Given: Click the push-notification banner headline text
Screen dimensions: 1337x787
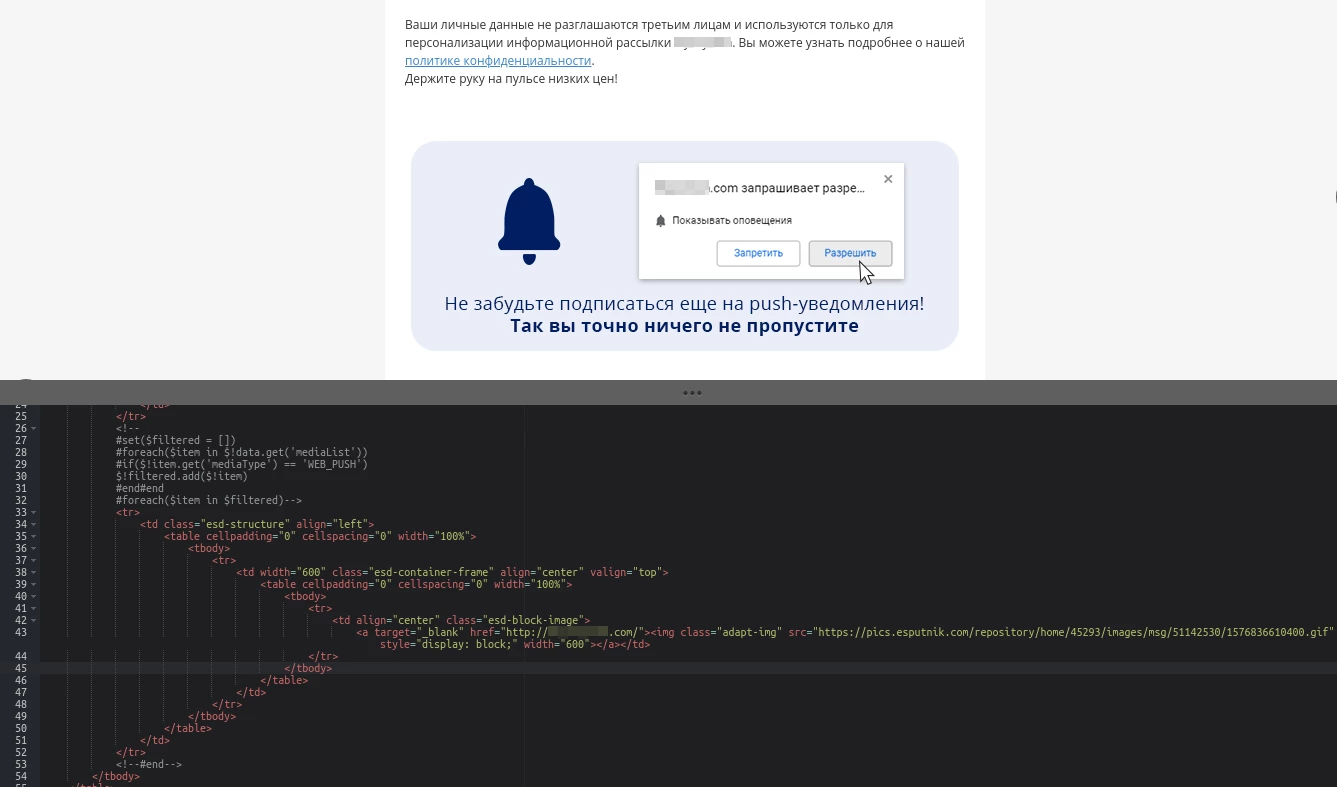Looking at the screenshot, I should [684, 304].
